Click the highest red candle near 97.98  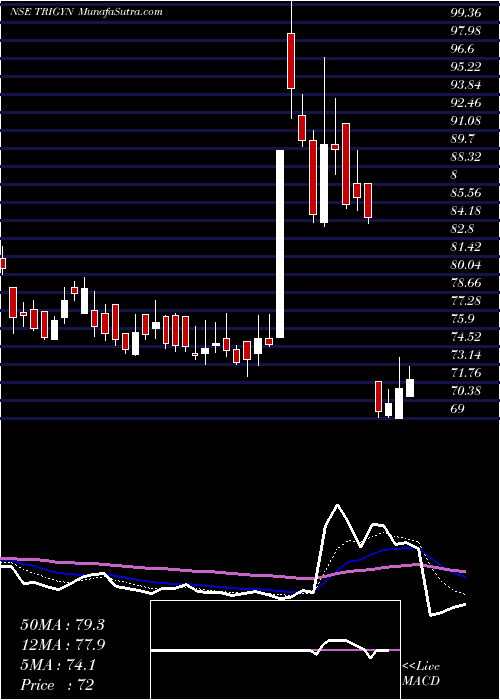[x=291, y=61]
